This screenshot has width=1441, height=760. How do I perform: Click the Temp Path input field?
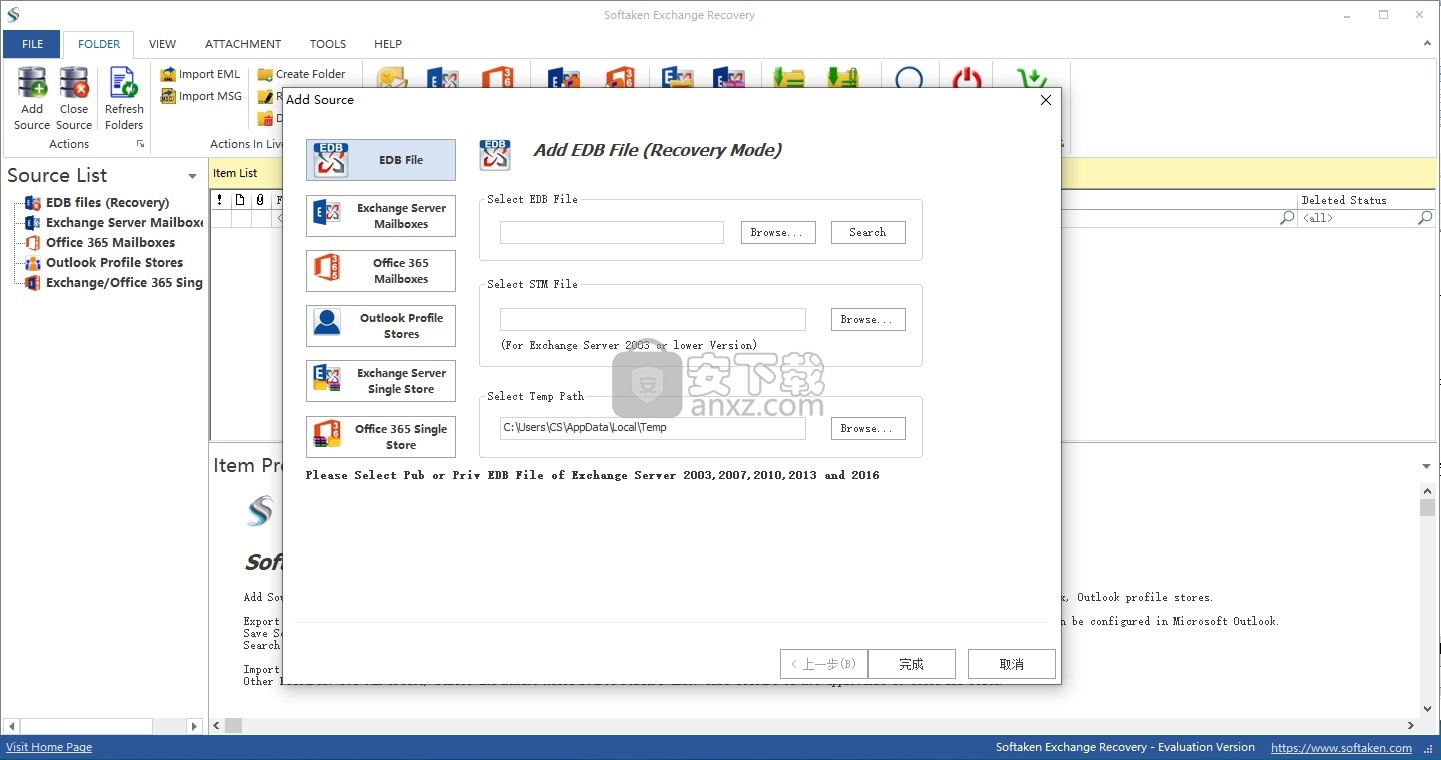tap(653, 428)
